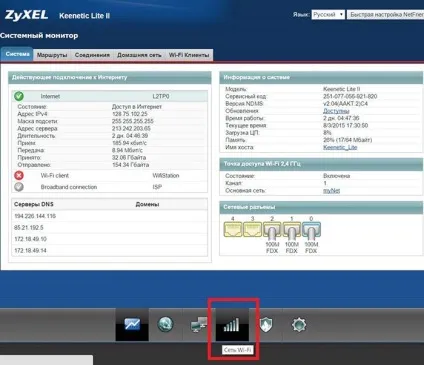Select the Internet L2TP0 connection row
This screenshot has height=365, width=424.
110,96
